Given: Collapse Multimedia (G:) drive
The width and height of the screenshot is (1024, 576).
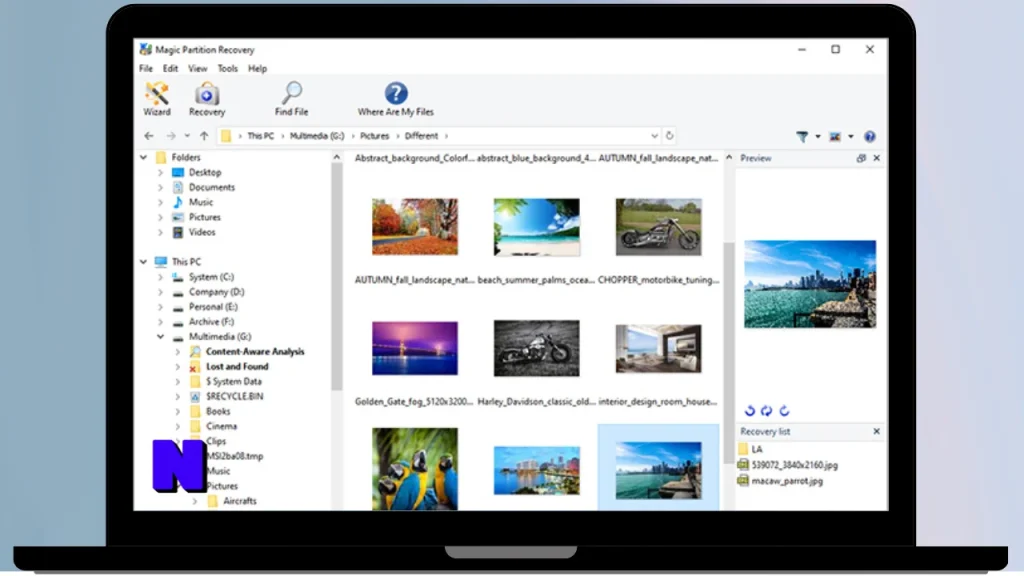Looking at the screenshot, I should (161, 337).
